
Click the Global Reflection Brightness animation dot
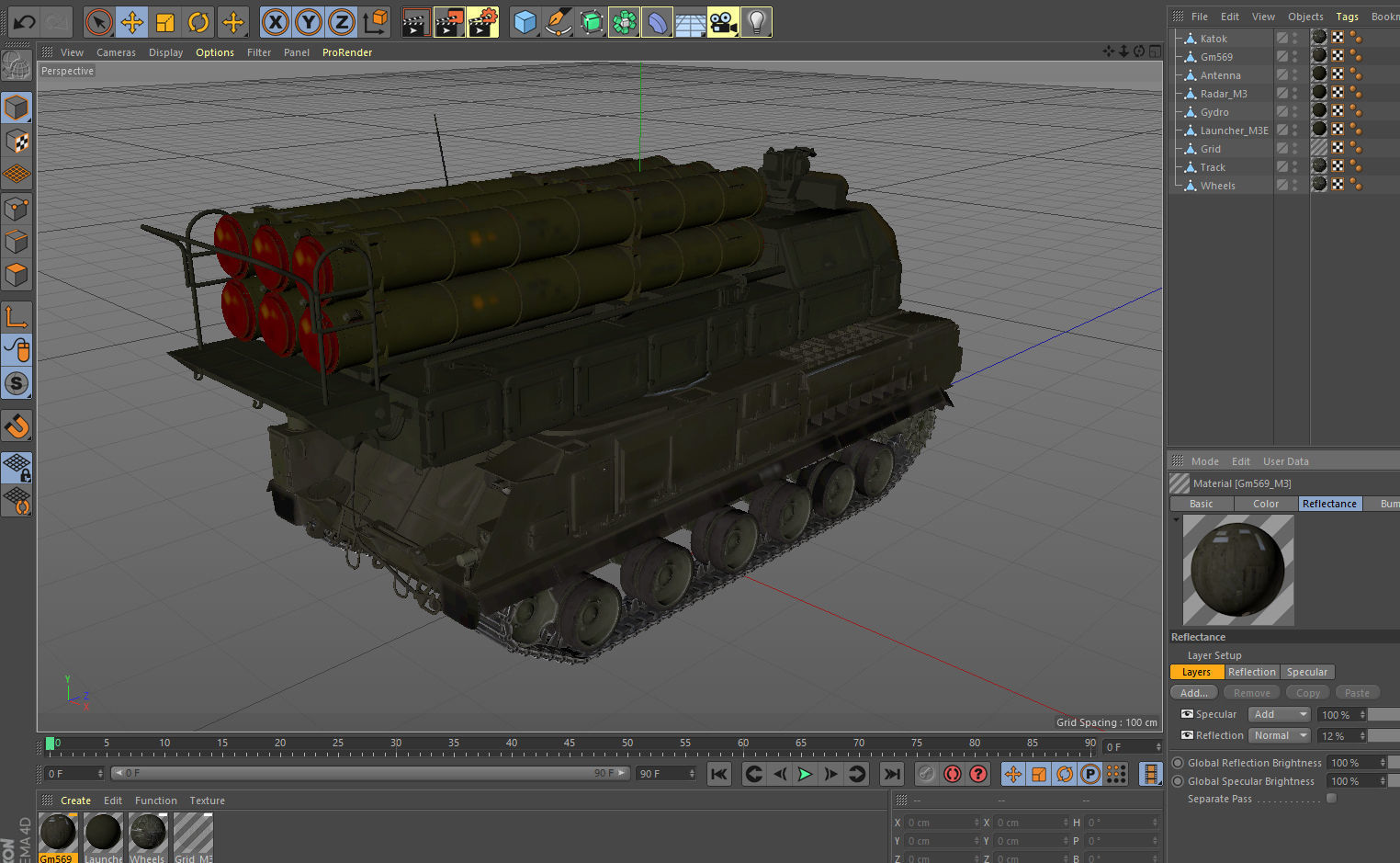(x=1178, y=763)
